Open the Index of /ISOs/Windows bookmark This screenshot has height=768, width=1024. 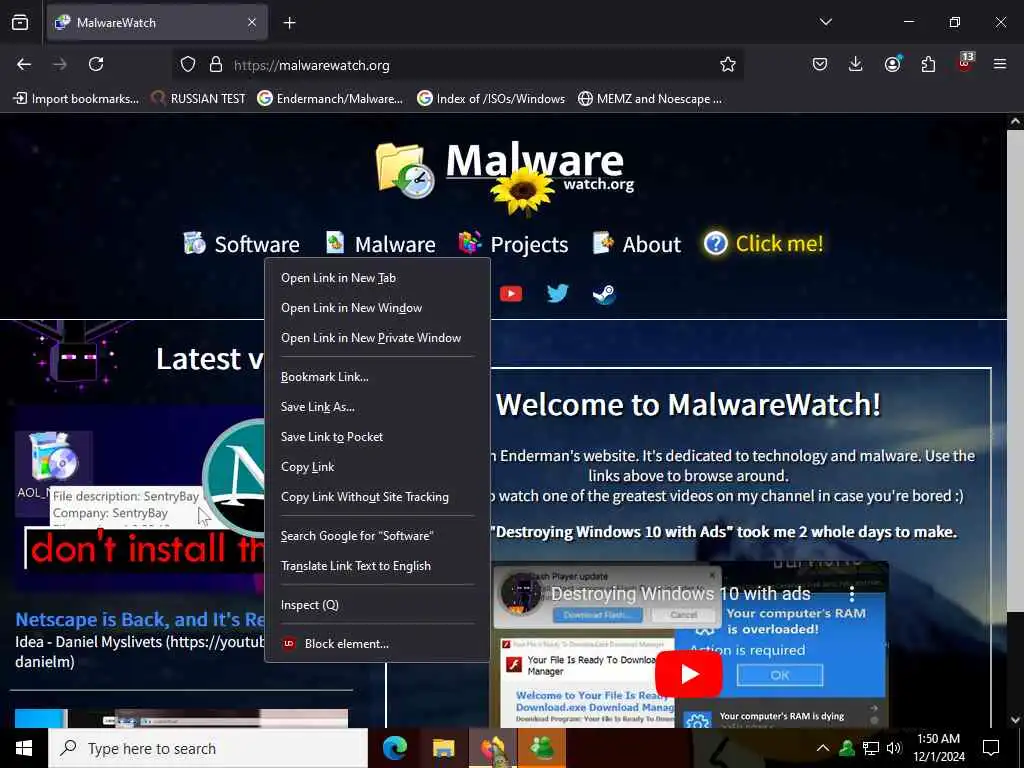click(491, 99)
